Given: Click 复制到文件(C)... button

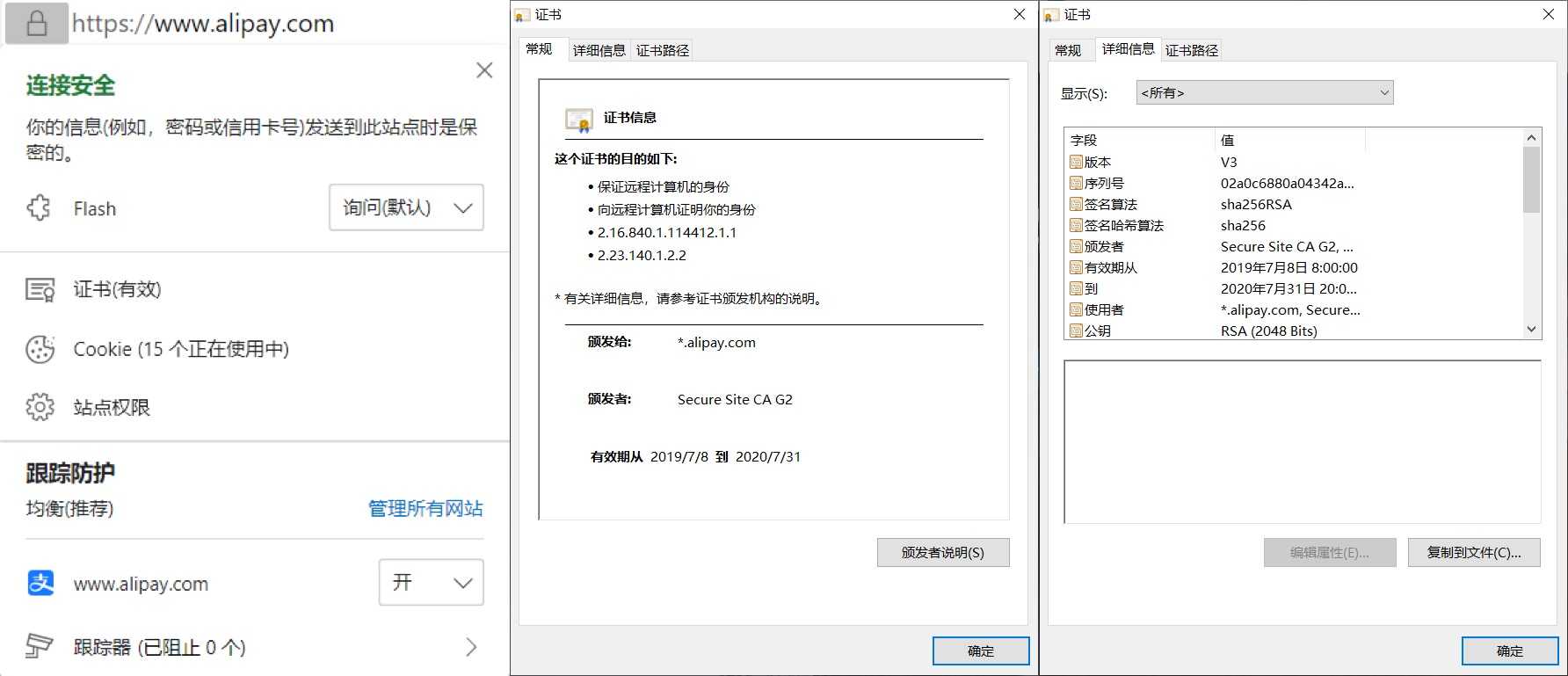Looking at the screenshot, I should click(1474, 552).
